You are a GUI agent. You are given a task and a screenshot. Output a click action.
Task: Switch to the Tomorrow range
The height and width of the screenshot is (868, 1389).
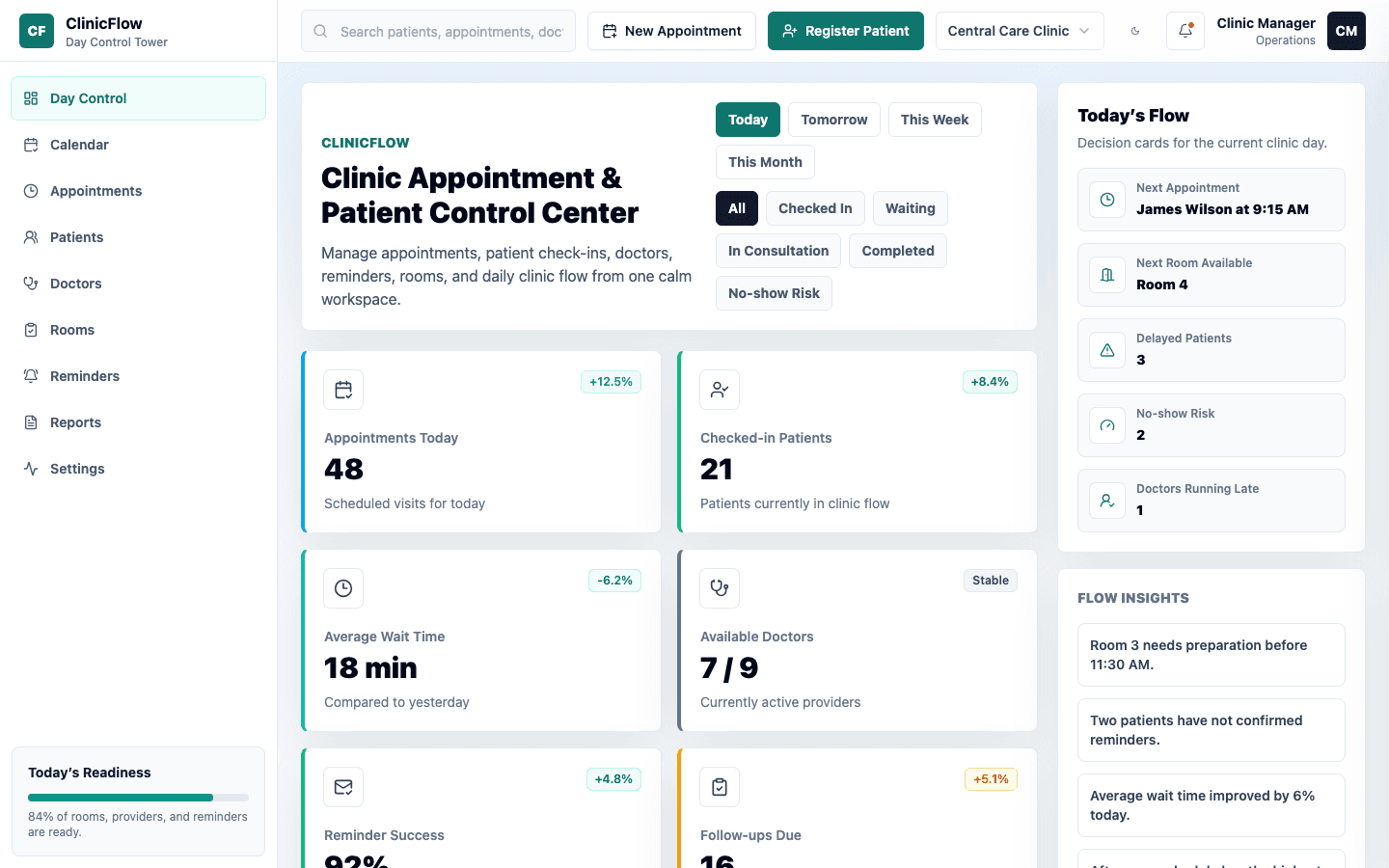point(834,120)
